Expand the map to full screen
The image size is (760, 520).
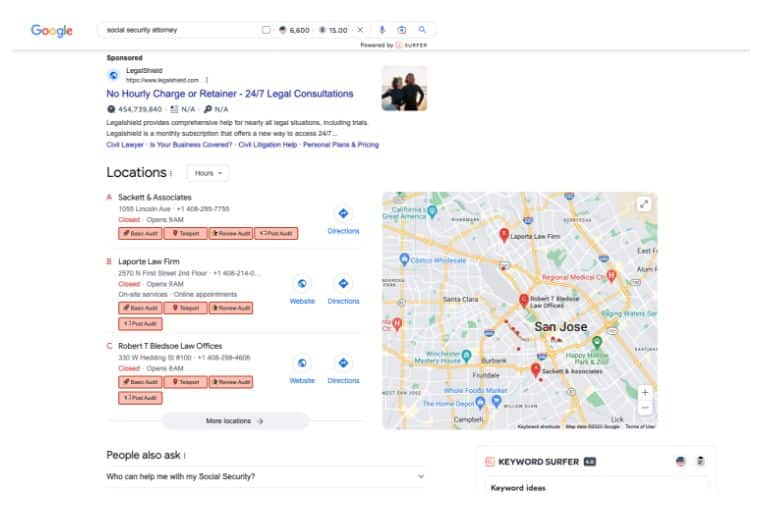click(x=644, y=205)
